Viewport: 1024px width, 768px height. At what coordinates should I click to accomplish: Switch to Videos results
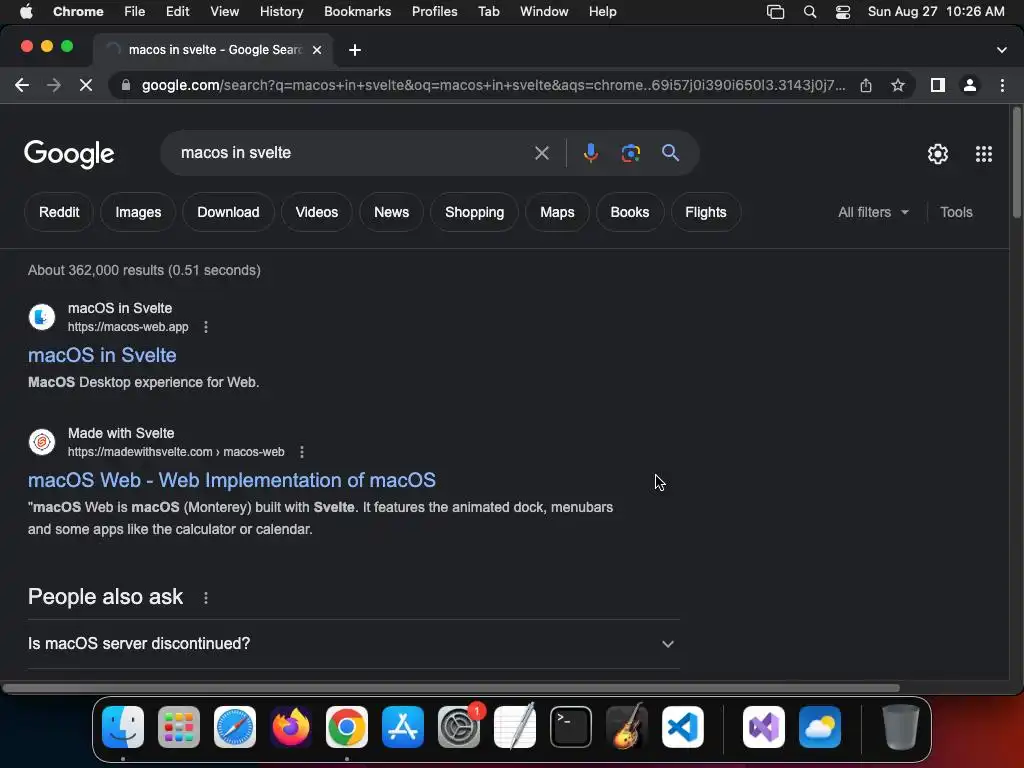click(317, 212)
